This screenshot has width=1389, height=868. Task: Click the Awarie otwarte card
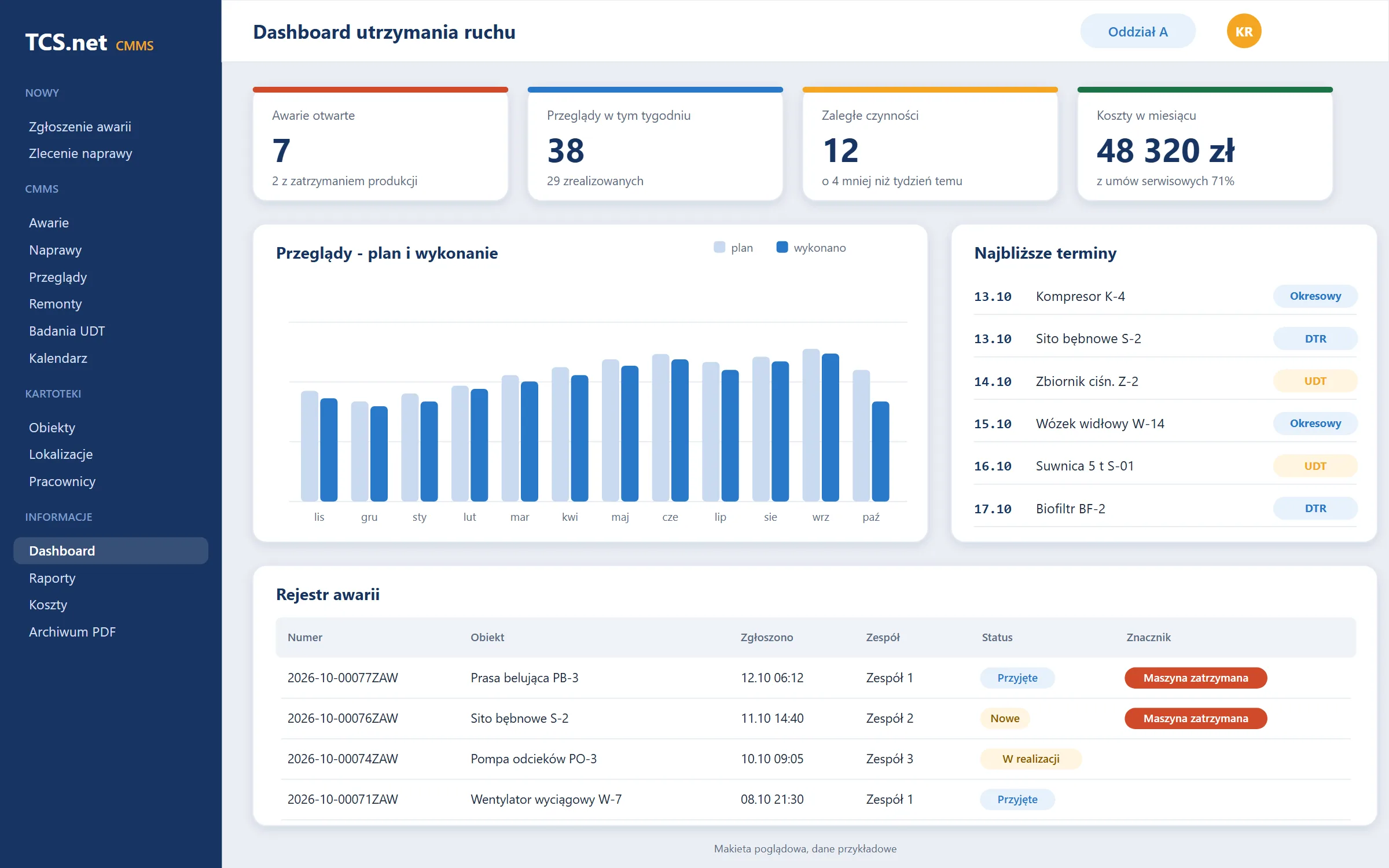380,144
